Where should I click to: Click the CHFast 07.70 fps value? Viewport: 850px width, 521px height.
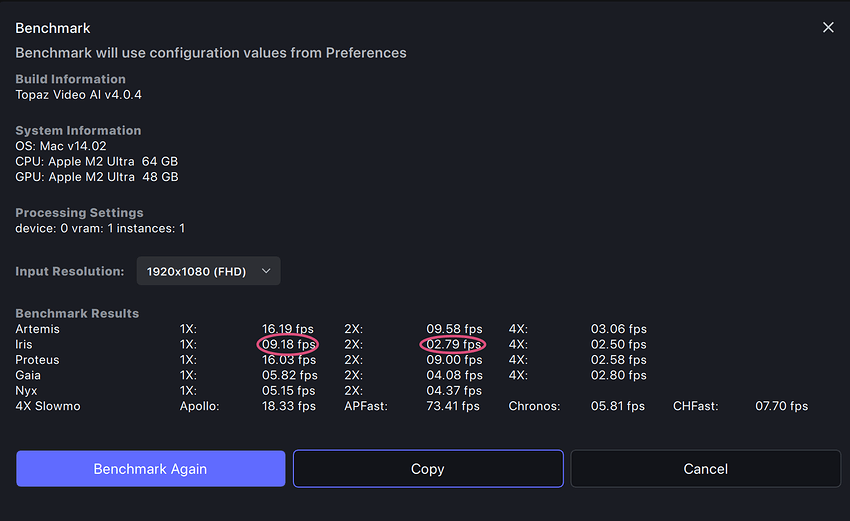click(781, 406)
